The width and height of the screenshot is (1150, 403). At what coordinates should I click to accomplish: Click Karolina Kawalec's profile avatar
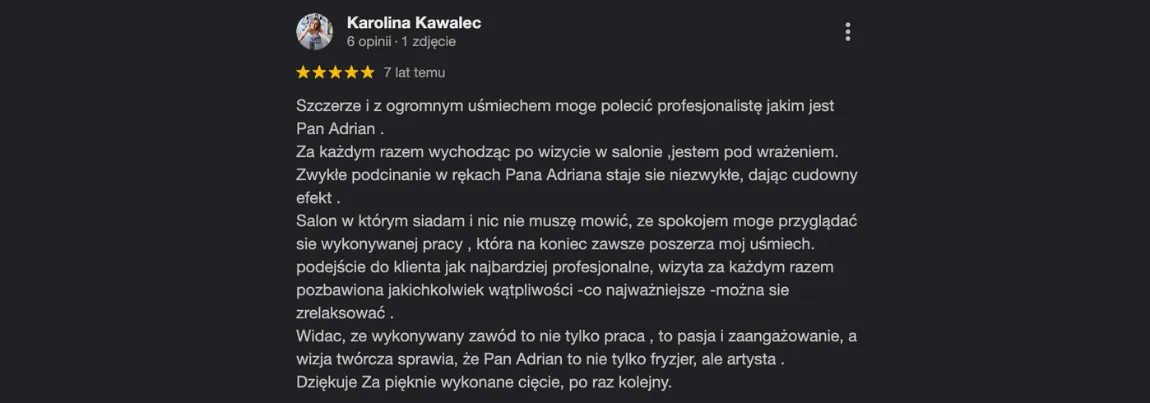[315, 32]
